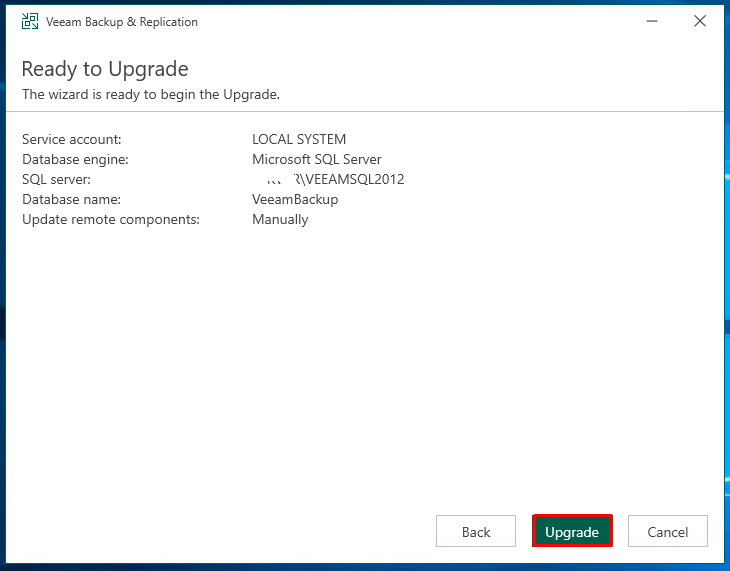Close the Veeam setup window
730x571 pixels.
[700, 21]
